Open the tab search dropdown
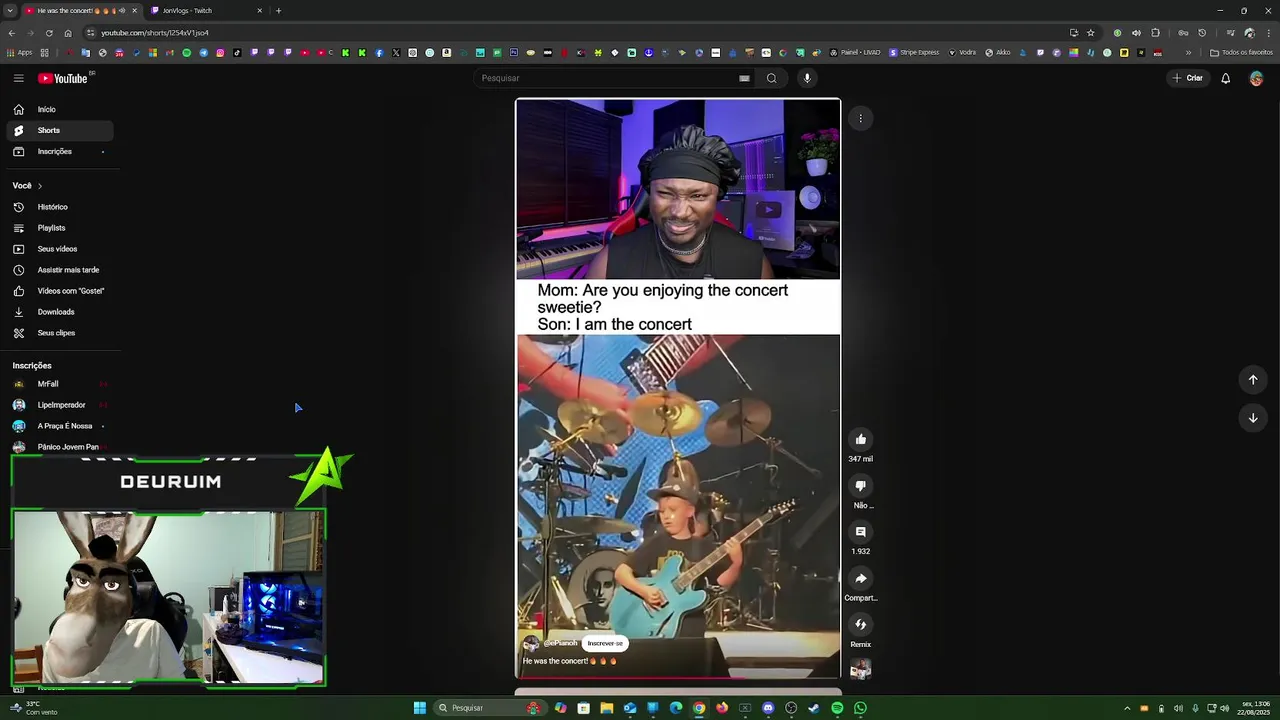This screenshot has height=720, width=1280. tap(9, 11)
